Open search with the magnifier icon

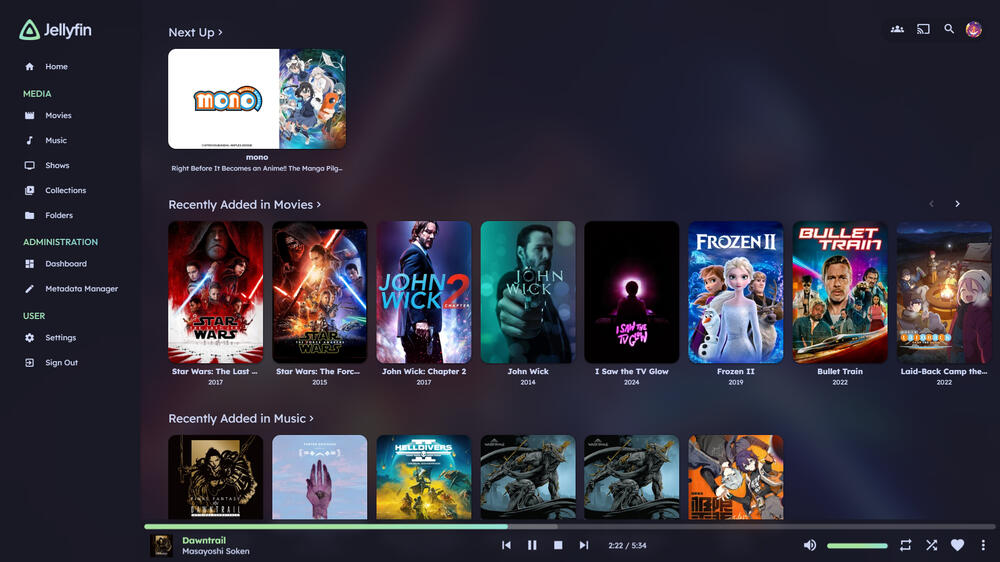click(x=949, y=29)
